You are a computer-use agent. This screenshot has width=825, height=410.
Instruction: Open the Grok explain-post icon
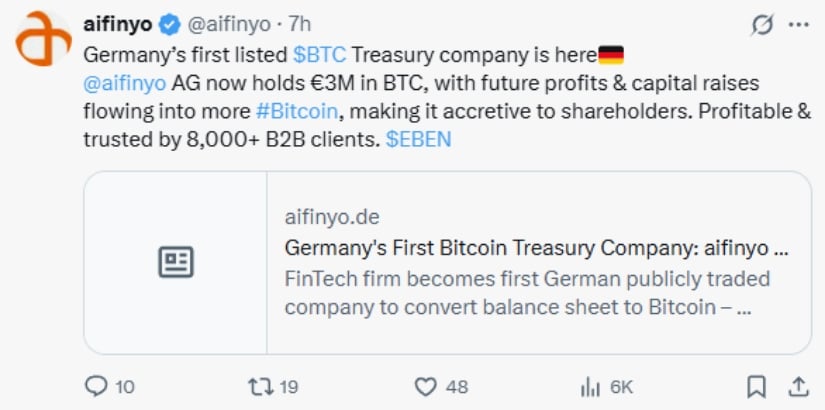[x=762, y=23]
